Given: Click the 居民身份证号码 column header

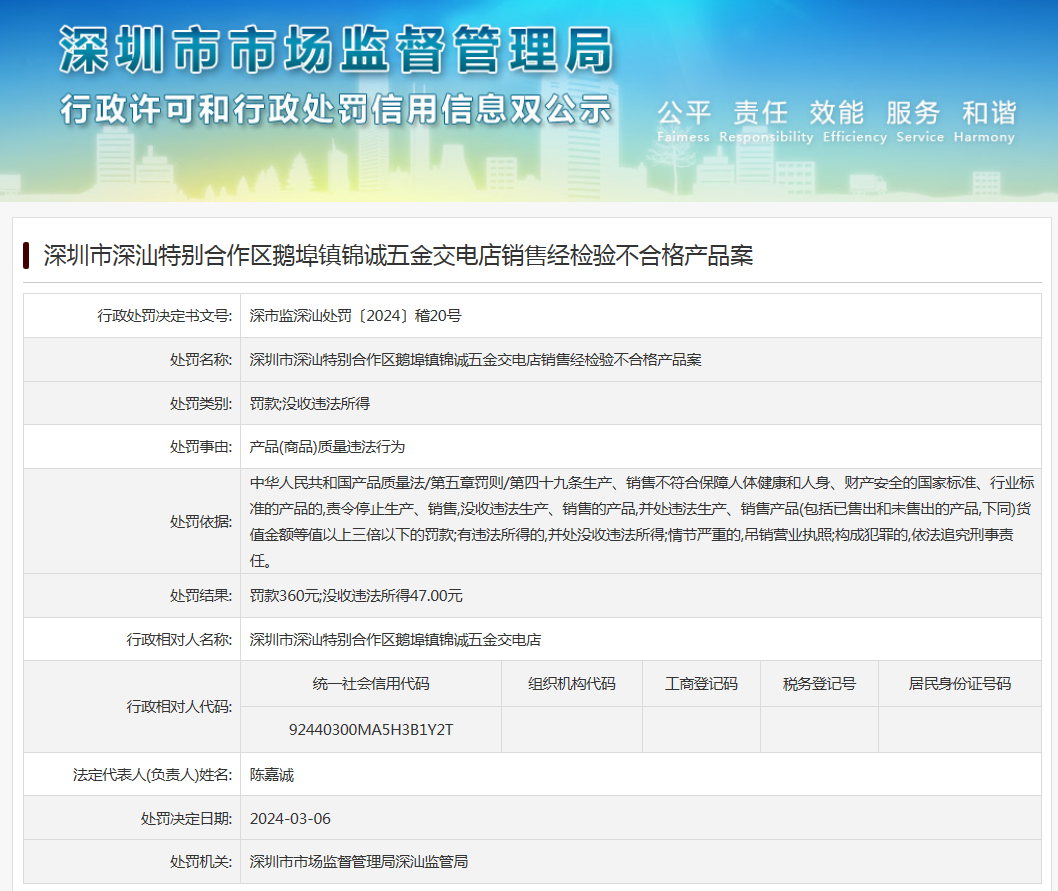Looking at the screenshot, I should (x=960, y=684).
